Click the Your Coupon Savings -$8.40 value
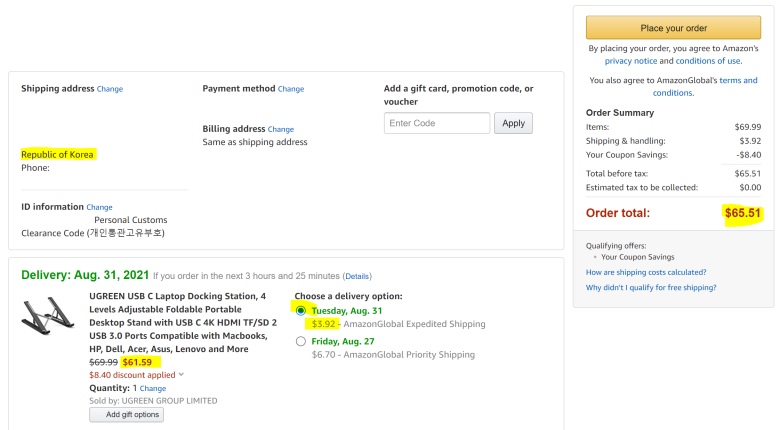780x430 pixels. click(x=748, y=155)
